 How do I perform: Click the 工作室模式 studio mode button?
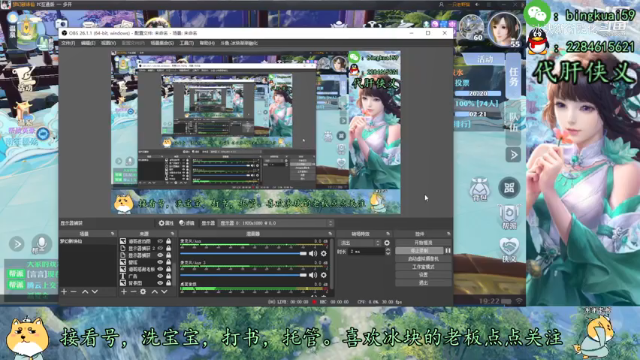(423, 267)
